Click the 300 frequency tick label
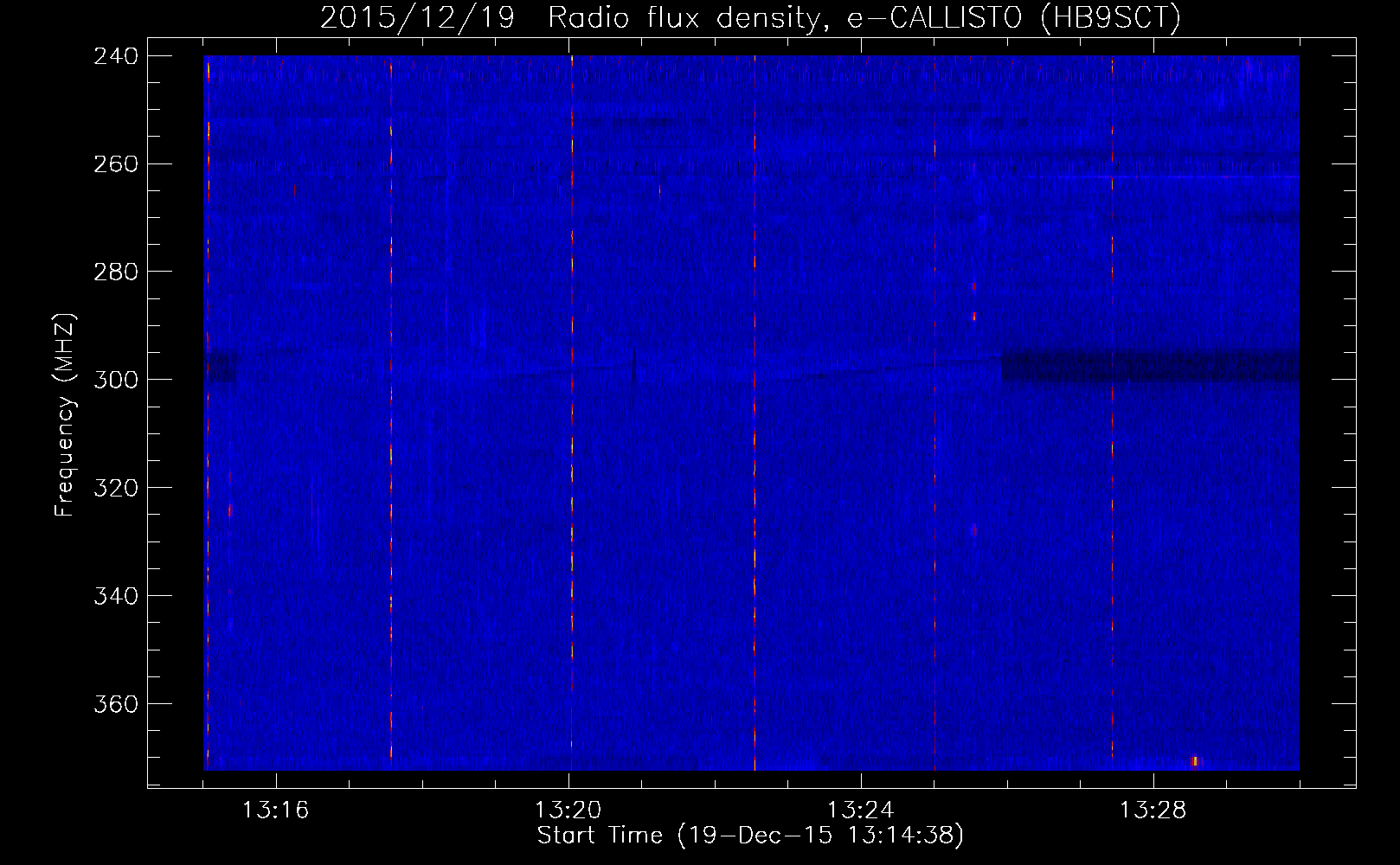1400x865 pixels. [x=116, y=380]
